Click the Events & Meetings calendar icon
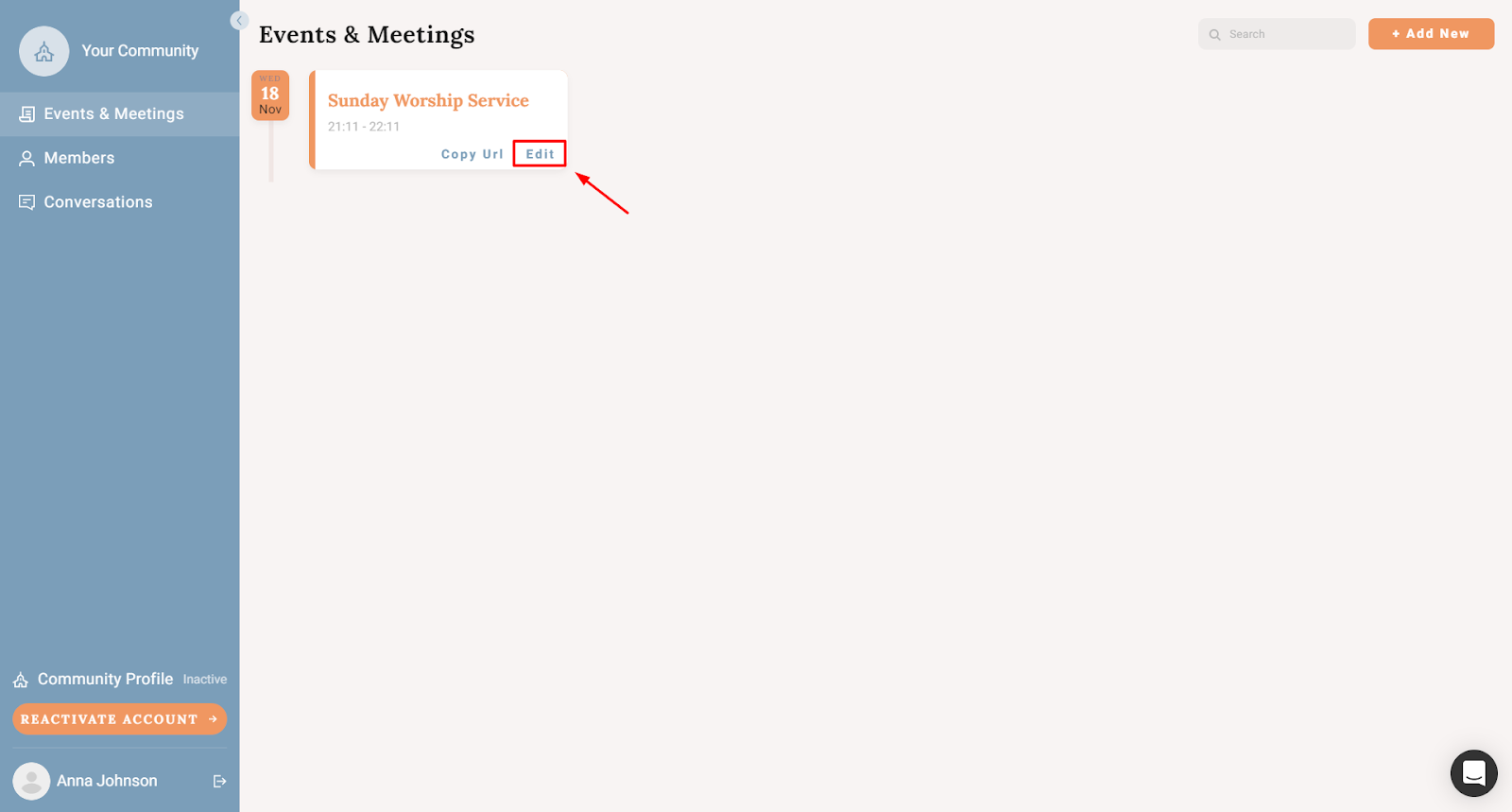Image resolution: width=1512 pixels, height=812 pixels. coord(27,114)
